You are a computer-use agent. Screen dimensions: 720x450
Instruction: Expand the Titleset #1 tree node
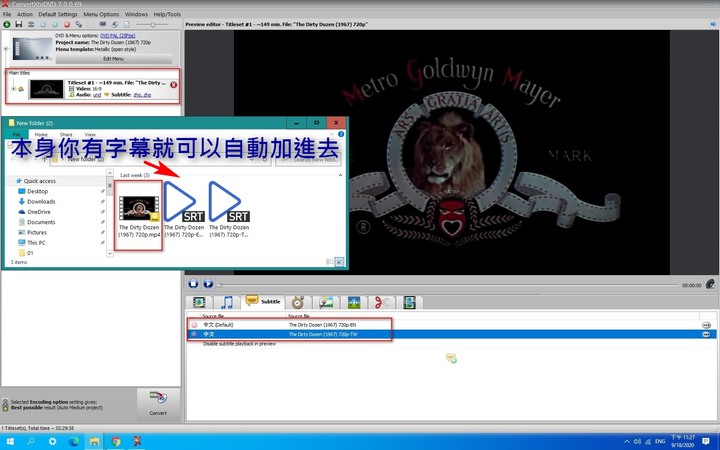click(x=13, y=89)
